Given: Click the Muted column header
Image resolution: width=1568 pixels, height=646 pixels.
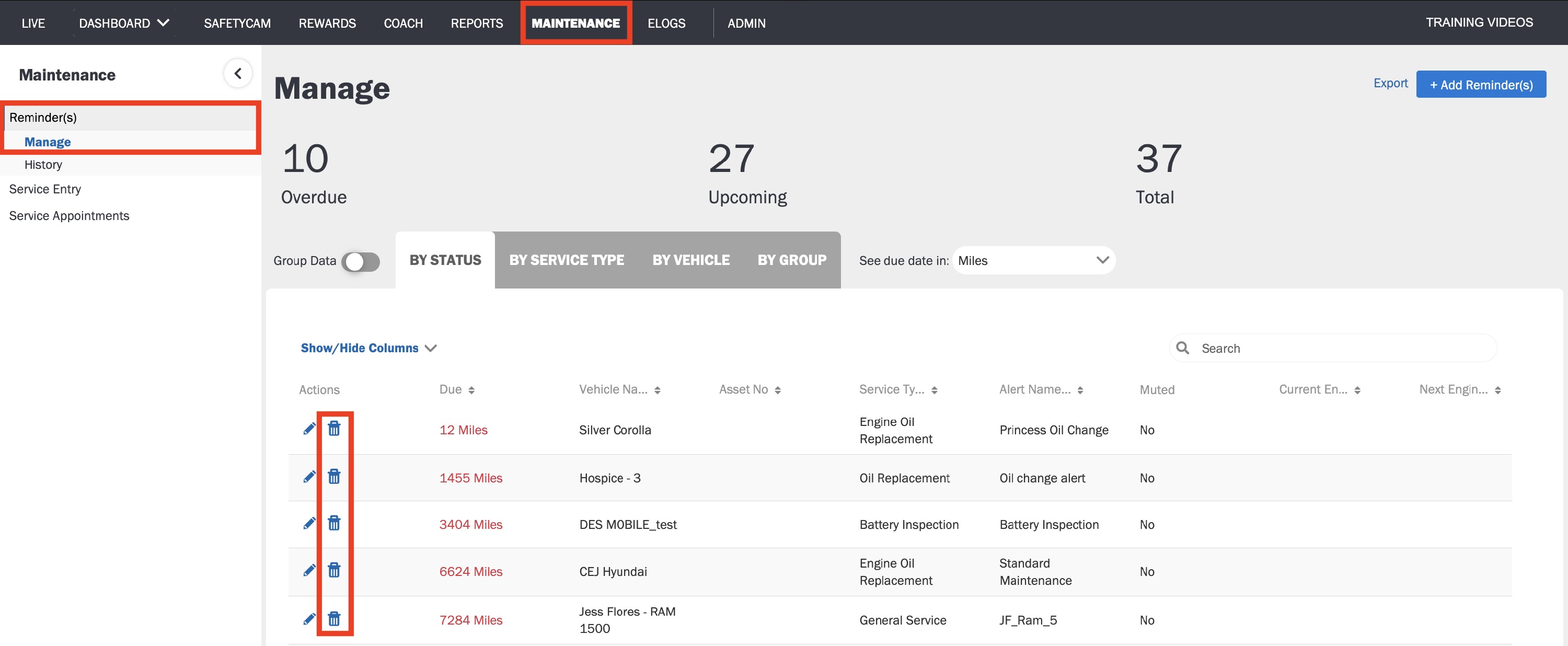Looking at the screenshot, I should [x=1157, y=390].
